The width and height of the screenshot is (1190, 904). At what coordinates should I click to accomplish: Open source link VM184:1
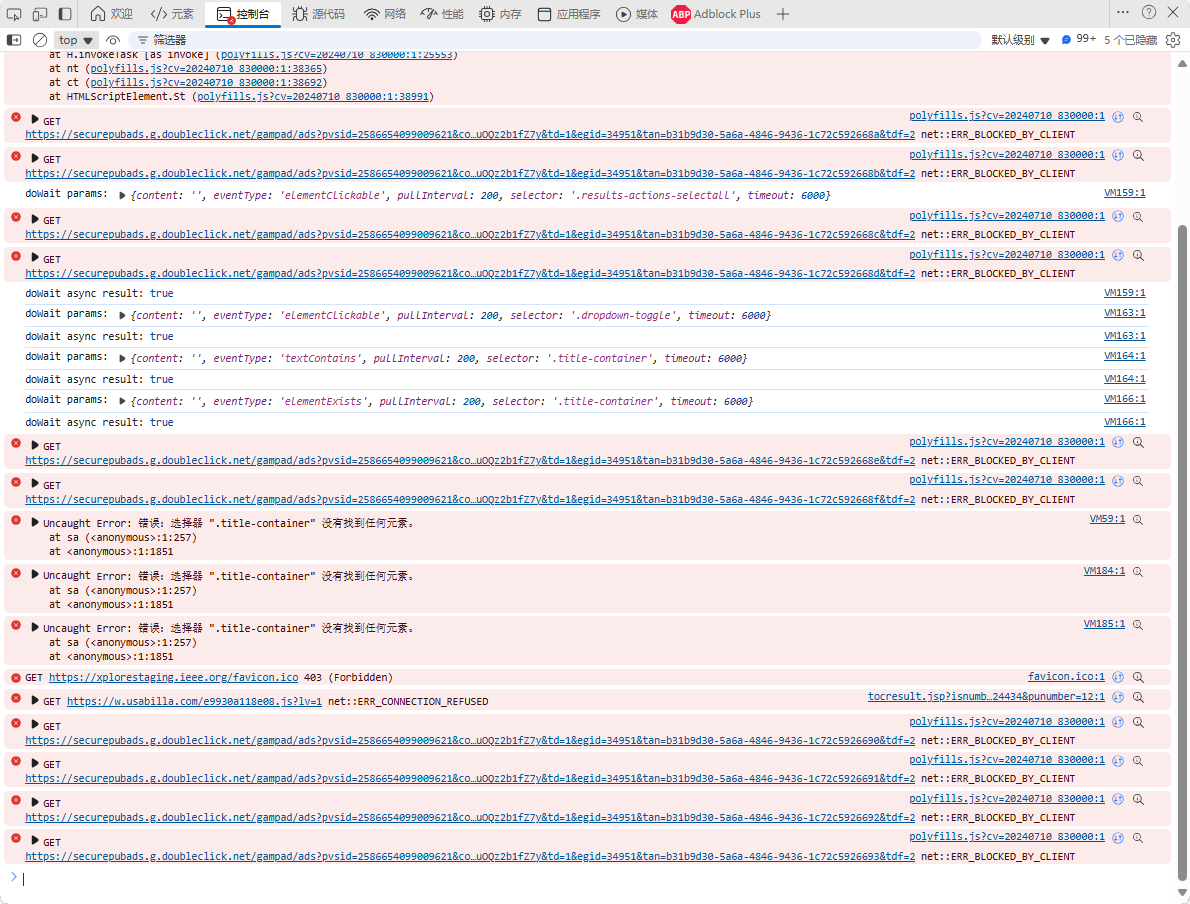(1104, 571)
